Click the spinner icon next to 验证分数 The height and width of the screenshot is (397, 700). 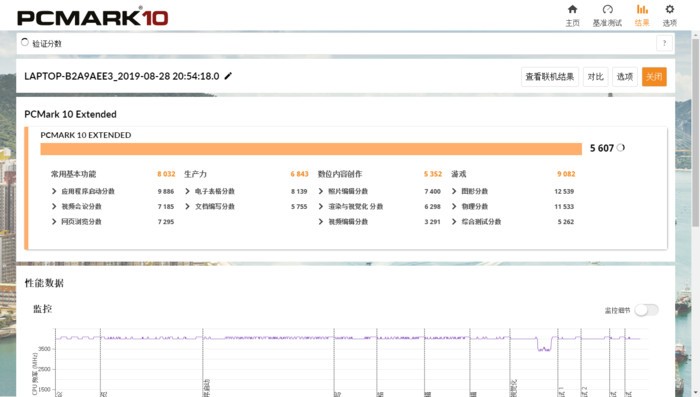[25, 42]
